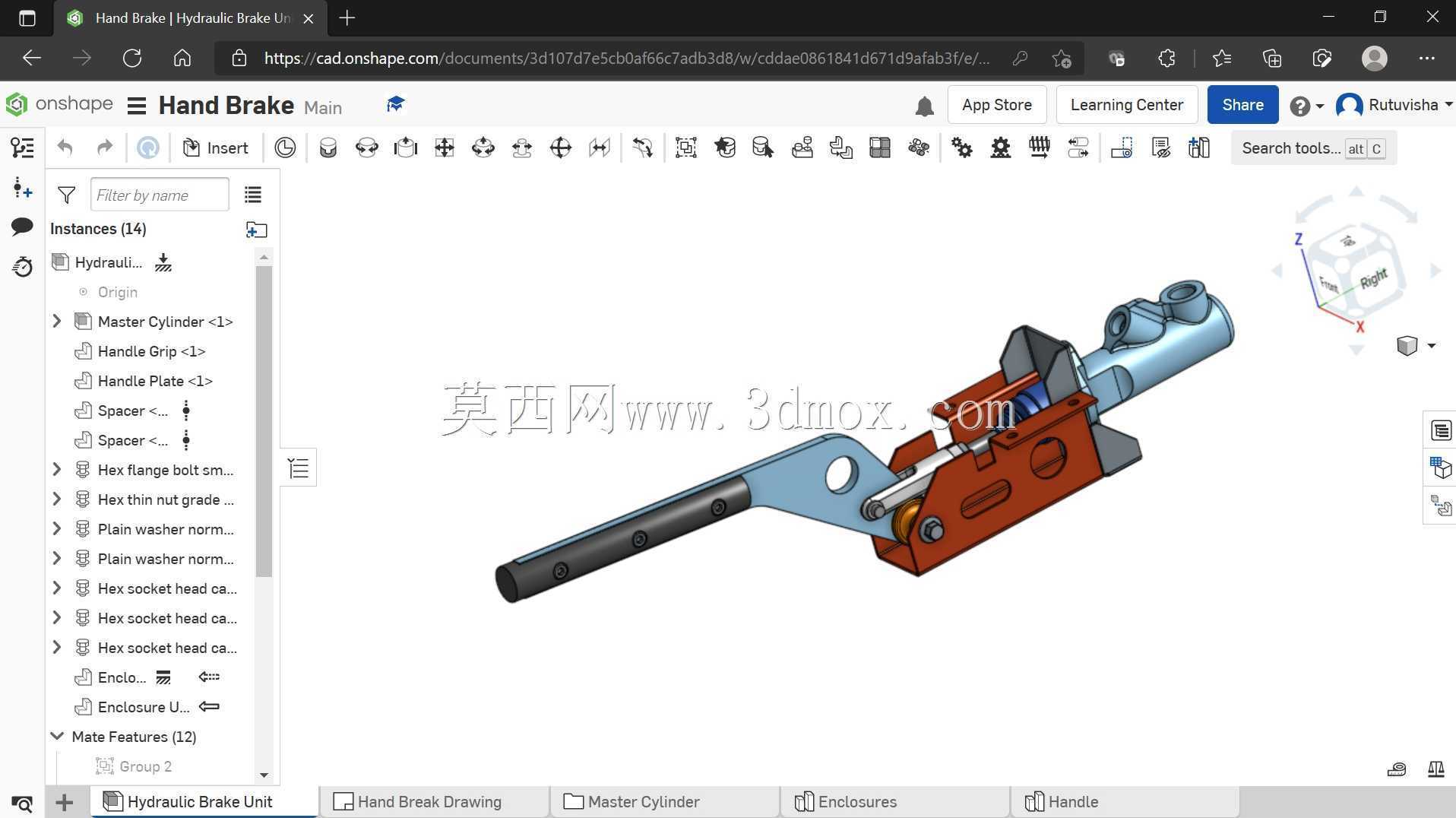Open the tab manager search icon
Viewport: 1456px width, 818px height.
23,803
